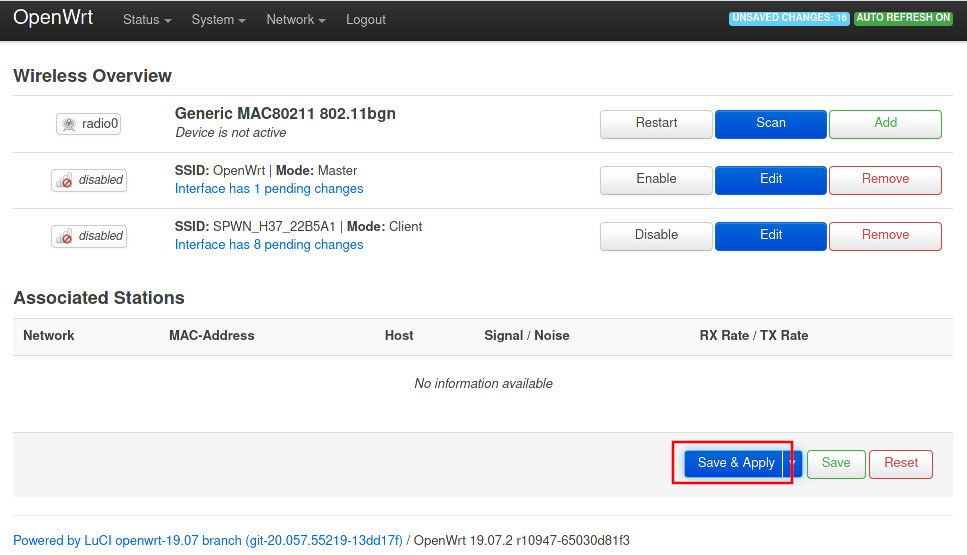Click the Network column header
Viewport: 967px width, 555px height.
(49, 335)
